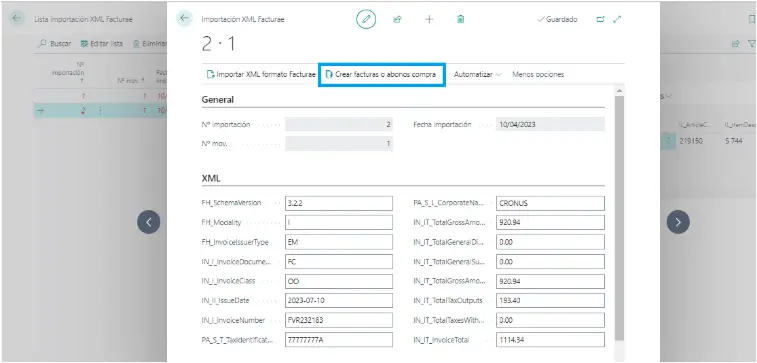757x363 pixels.
Task: Click the IN_I_InvoiceClass field showing OO
Action: 339,281
